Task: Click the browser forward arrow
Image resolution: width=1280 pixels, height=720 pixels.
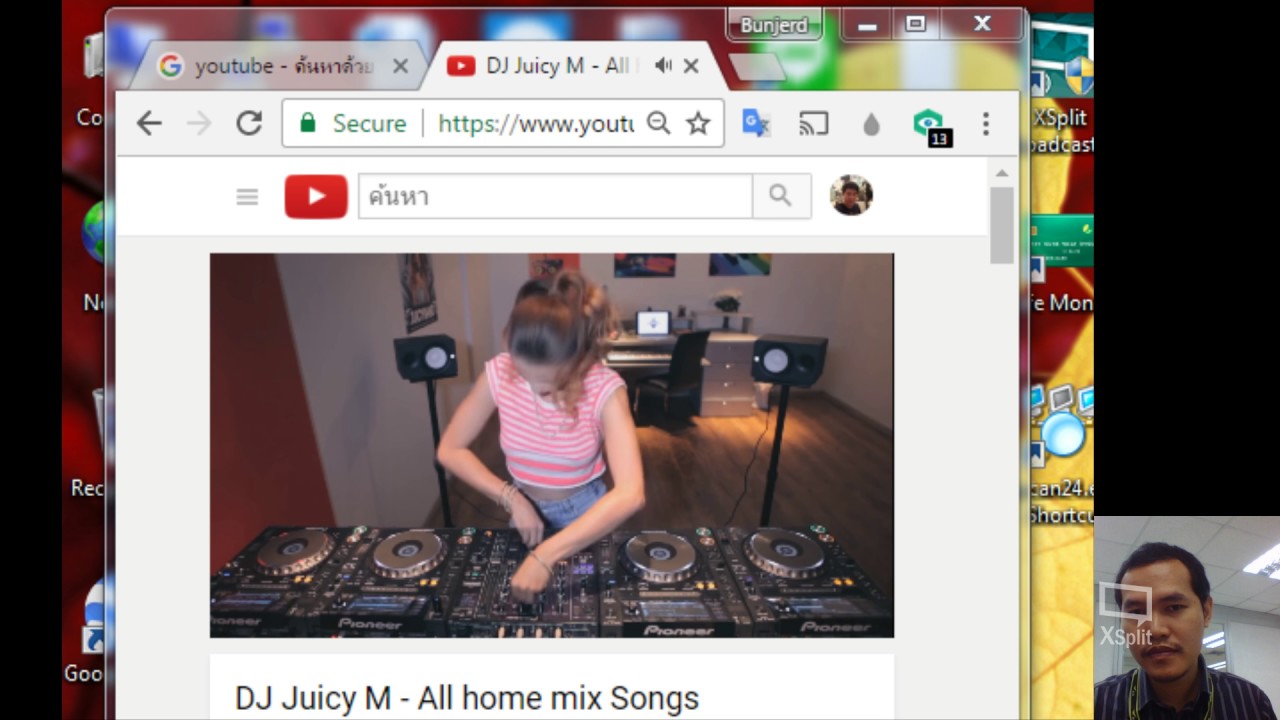Action: (x=199, y=123)
